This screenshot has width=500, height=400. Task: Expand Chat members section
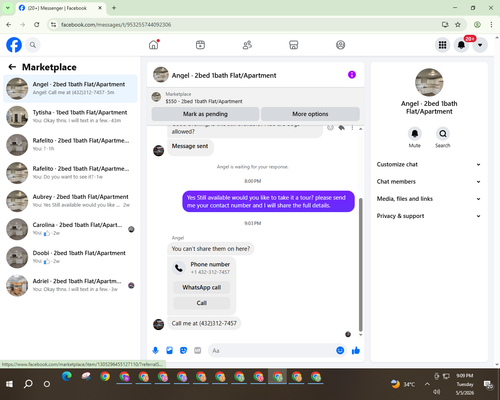429,182
